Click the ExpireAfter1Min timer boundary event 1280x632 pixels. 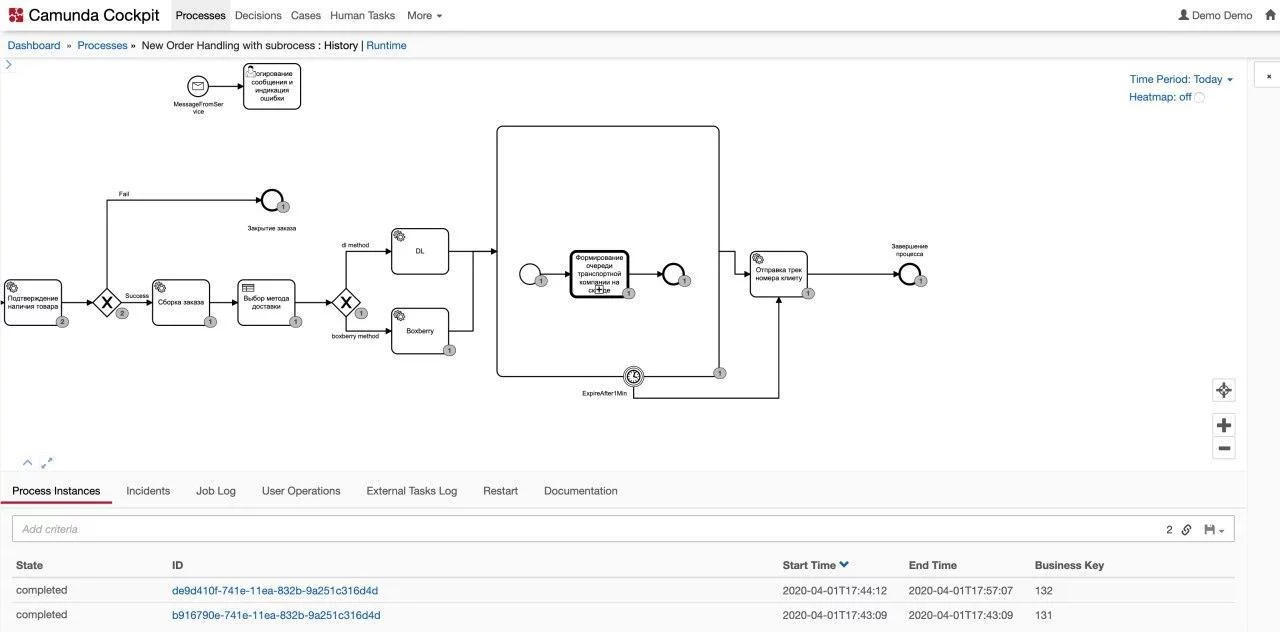tap(633, 376)
